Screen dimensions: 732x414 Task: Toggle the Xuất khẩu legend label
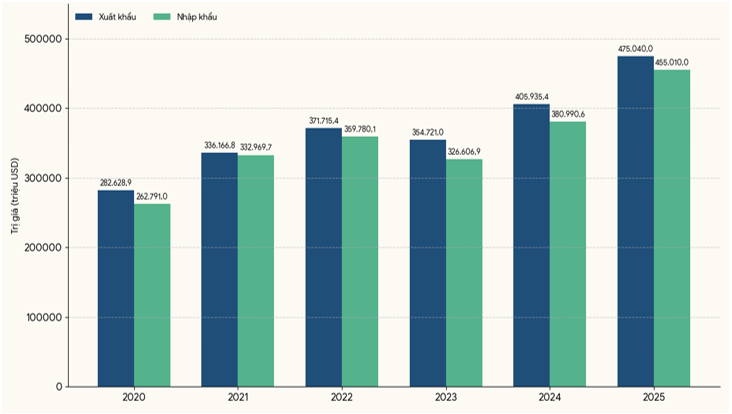click(x=117, y=17)
